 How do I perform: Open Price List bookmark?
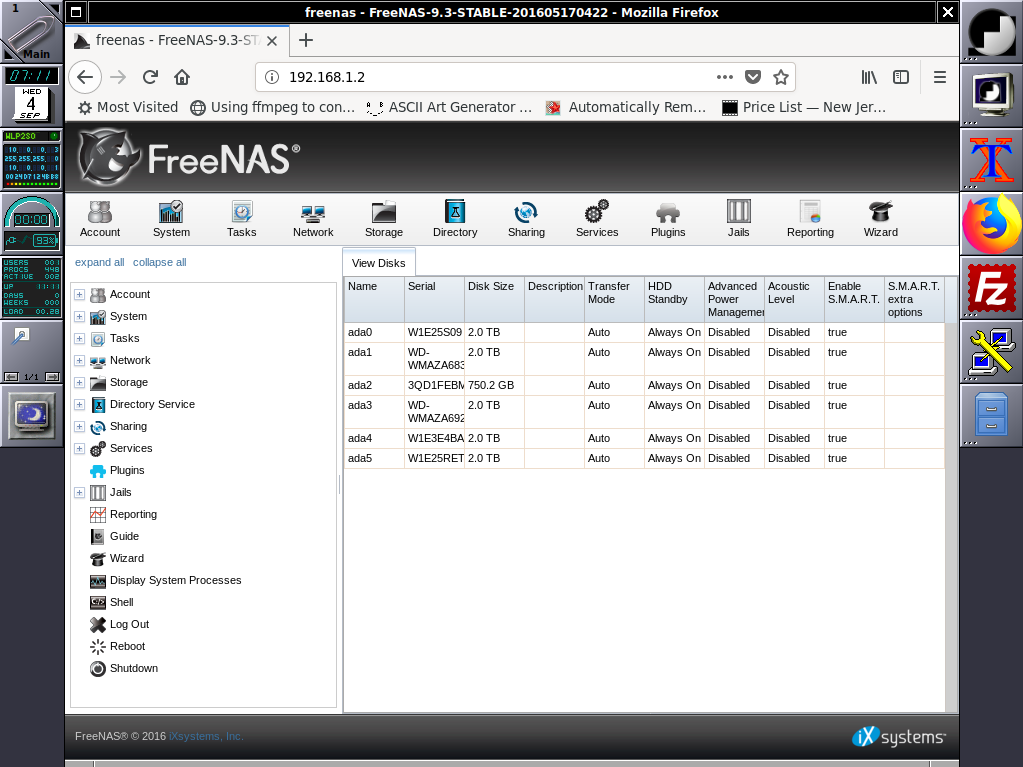pyautogui.click(x=804, y=108)
